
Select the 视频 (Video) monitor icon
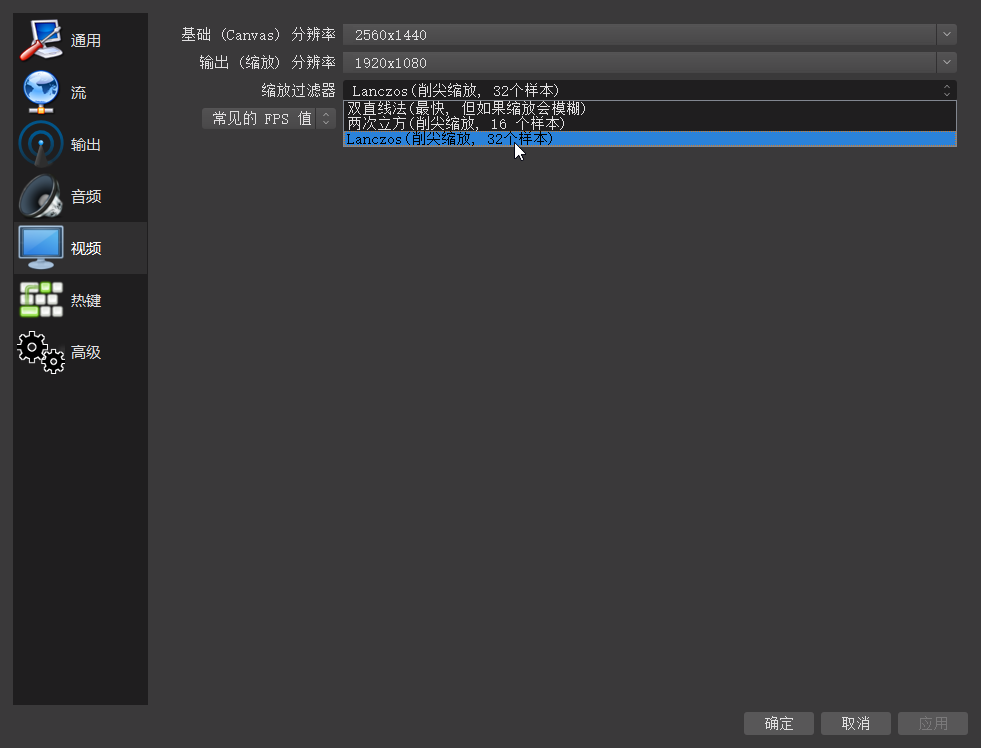pos(41,248)
